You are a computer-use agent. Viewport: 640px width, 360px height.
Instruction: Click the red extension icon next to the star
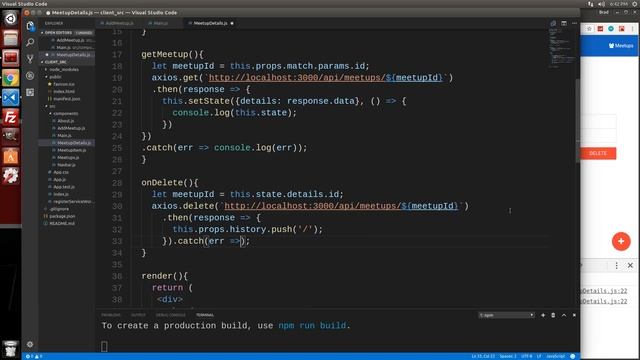pos(600,29)
